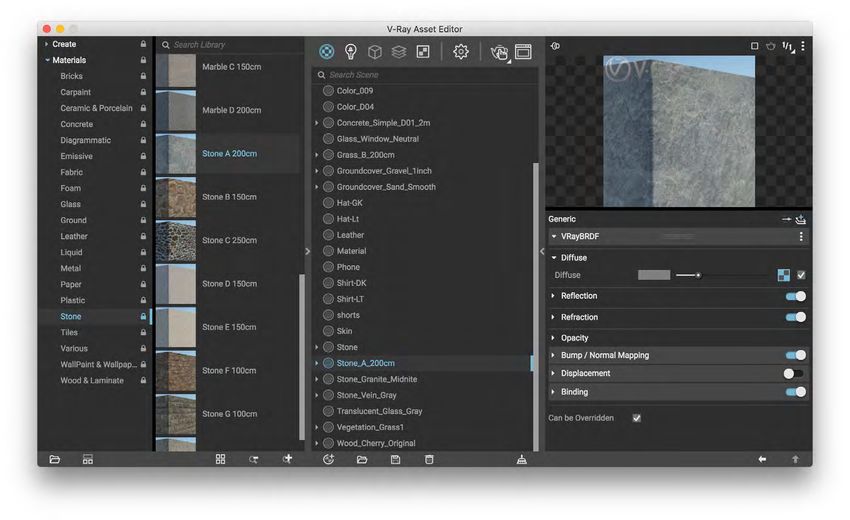Toggle the Reflection switch
The width and height of the screenshot is (850, 520).
click(796, 296)
